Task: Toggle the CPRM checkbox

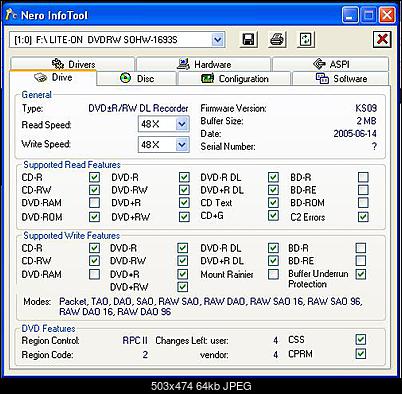Action: pyautogui.click(x=361, y=353)
